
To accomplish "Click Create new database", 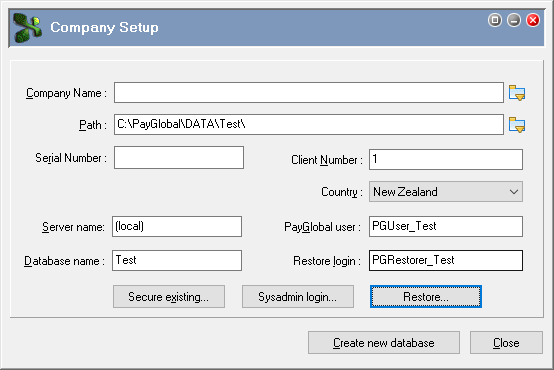I will [x=384, y=342].
